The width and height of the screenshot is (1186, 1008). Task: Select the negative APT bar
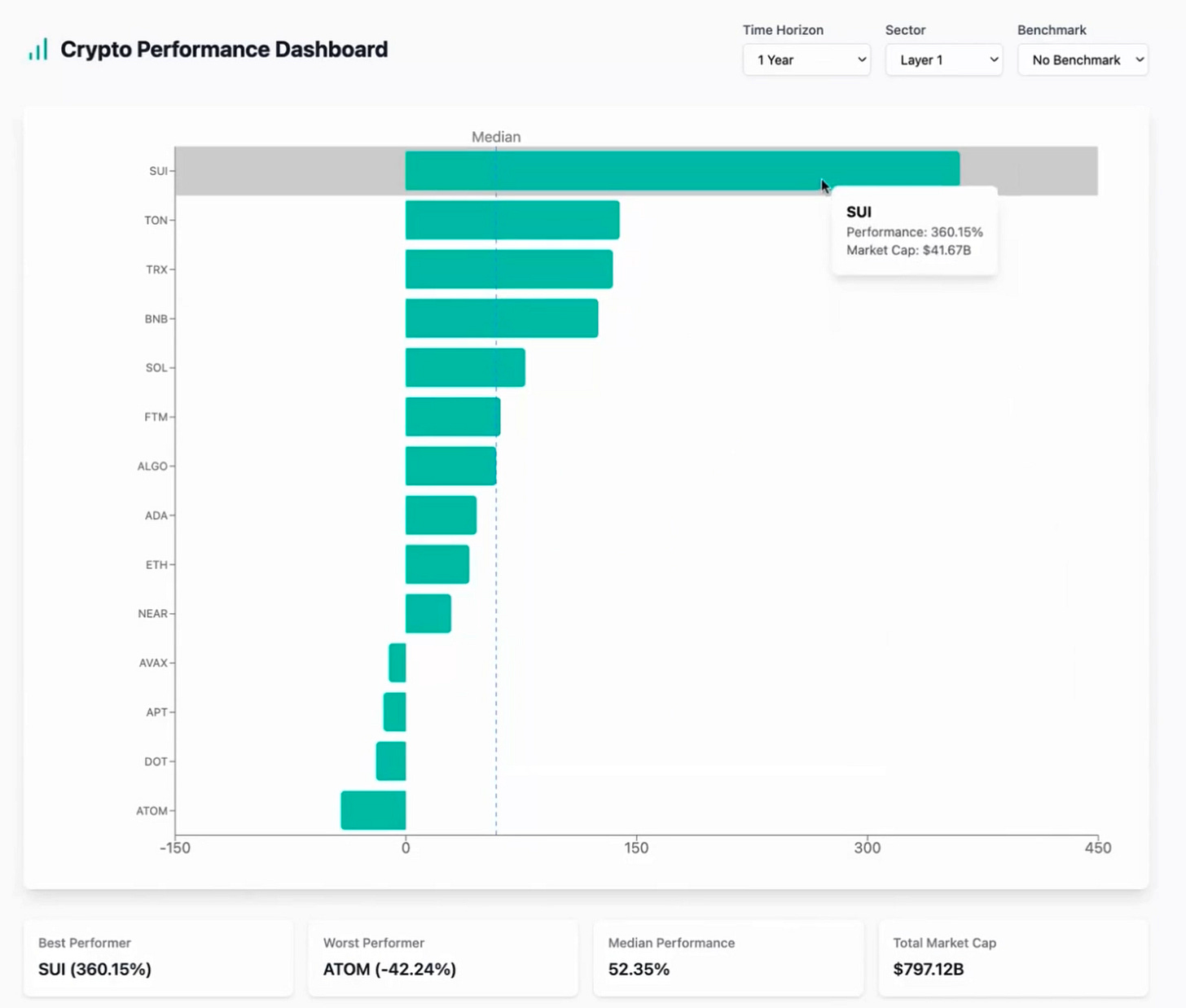click(x=395, y=712)
